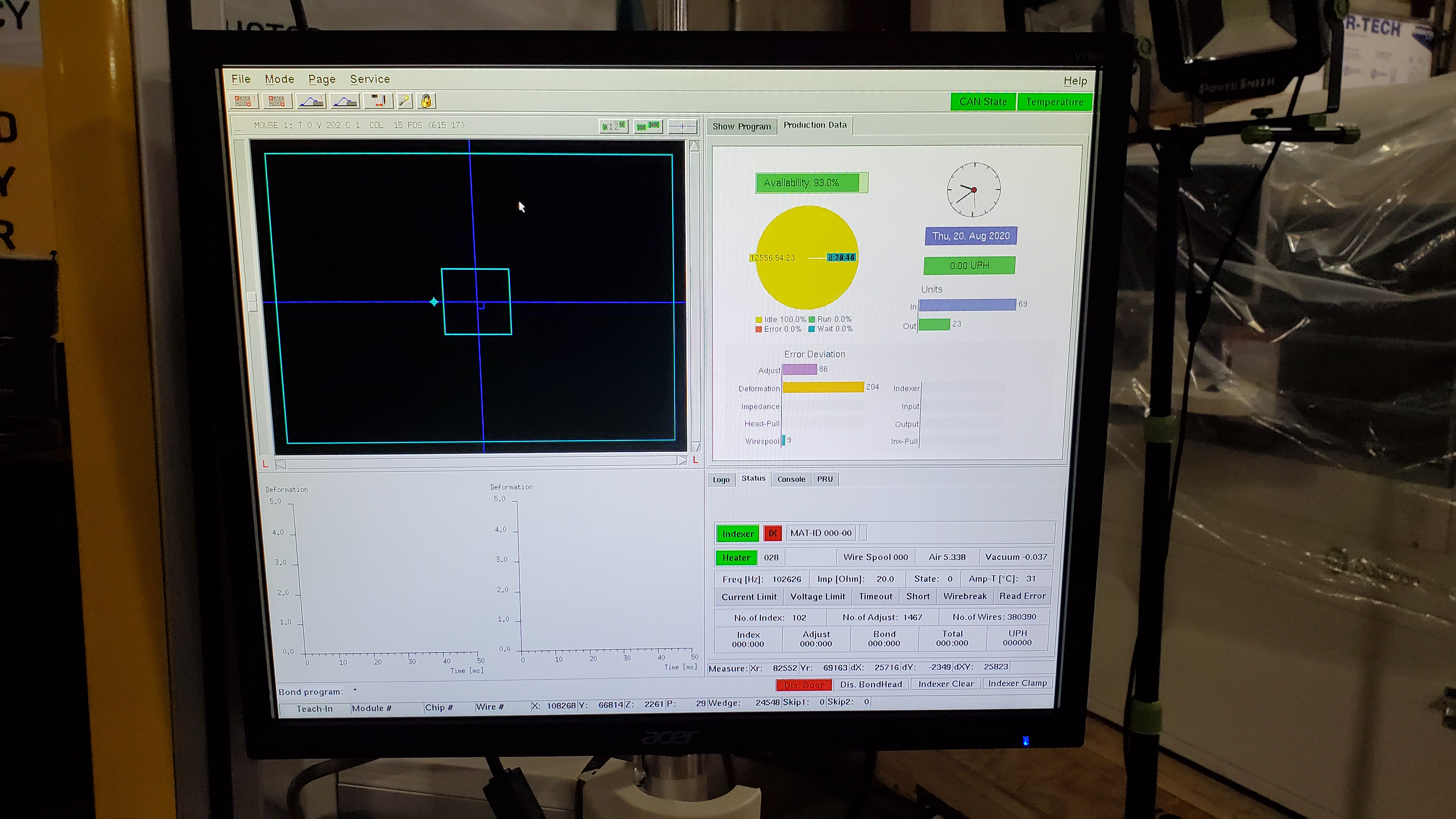Click the wire loop profile icon marked 1

click(x=311, y=101)
